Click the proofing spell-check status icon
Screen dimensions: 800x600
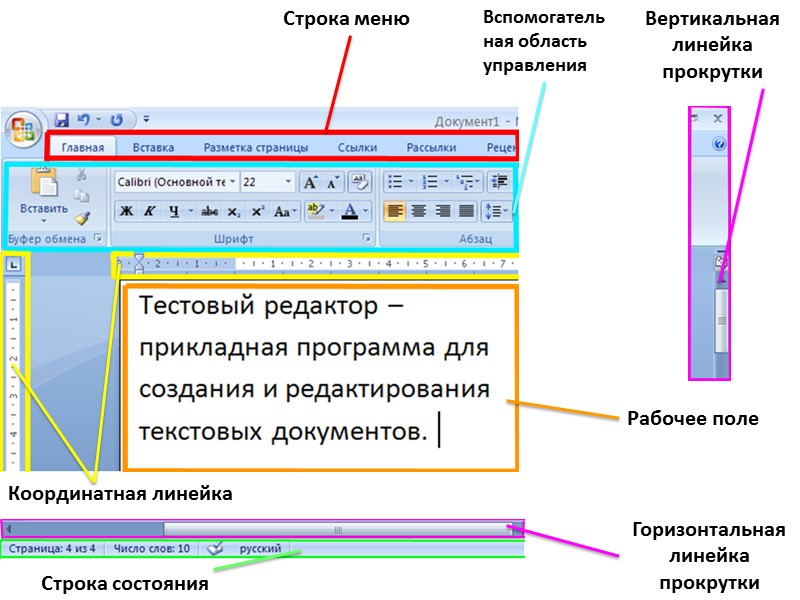pyautogui.click(x=215, y=548)
